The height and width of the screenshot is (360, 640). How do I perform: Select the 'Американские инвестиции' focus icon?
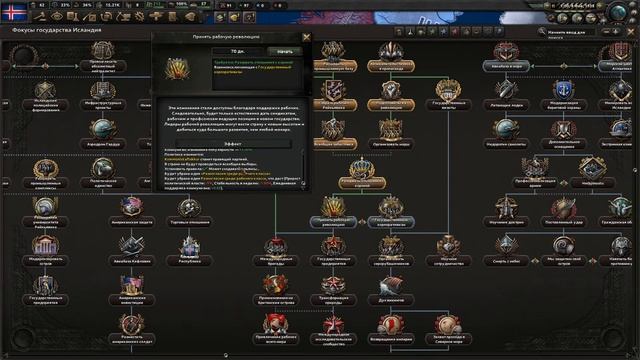(x=131, y=284)
